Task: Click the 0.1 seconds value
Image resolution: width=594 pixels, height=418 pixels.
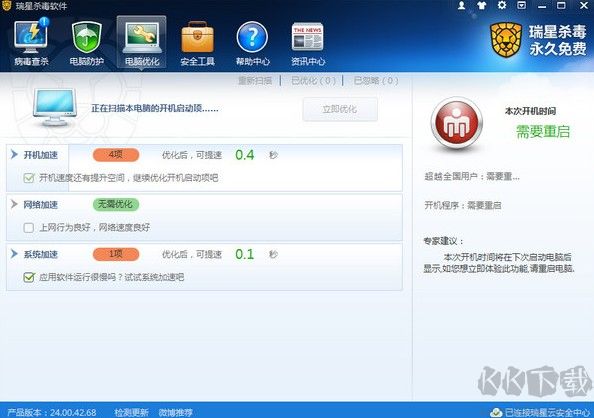Action: [x=245, y=254]
